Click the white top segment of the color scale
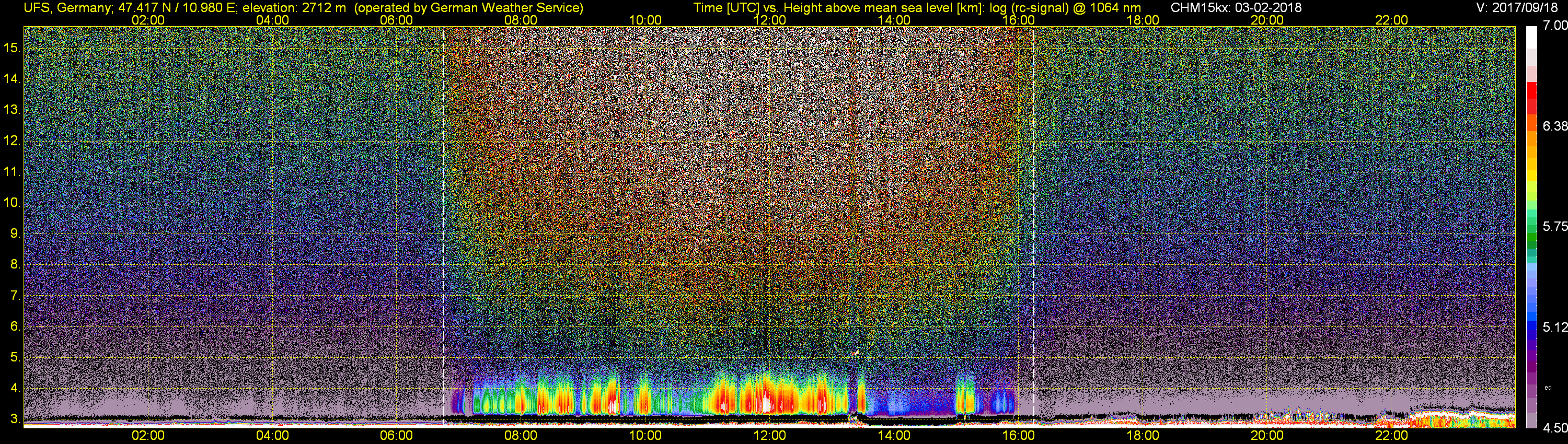The width and height of the screenshot is (1568, 444). (1531, 38)
